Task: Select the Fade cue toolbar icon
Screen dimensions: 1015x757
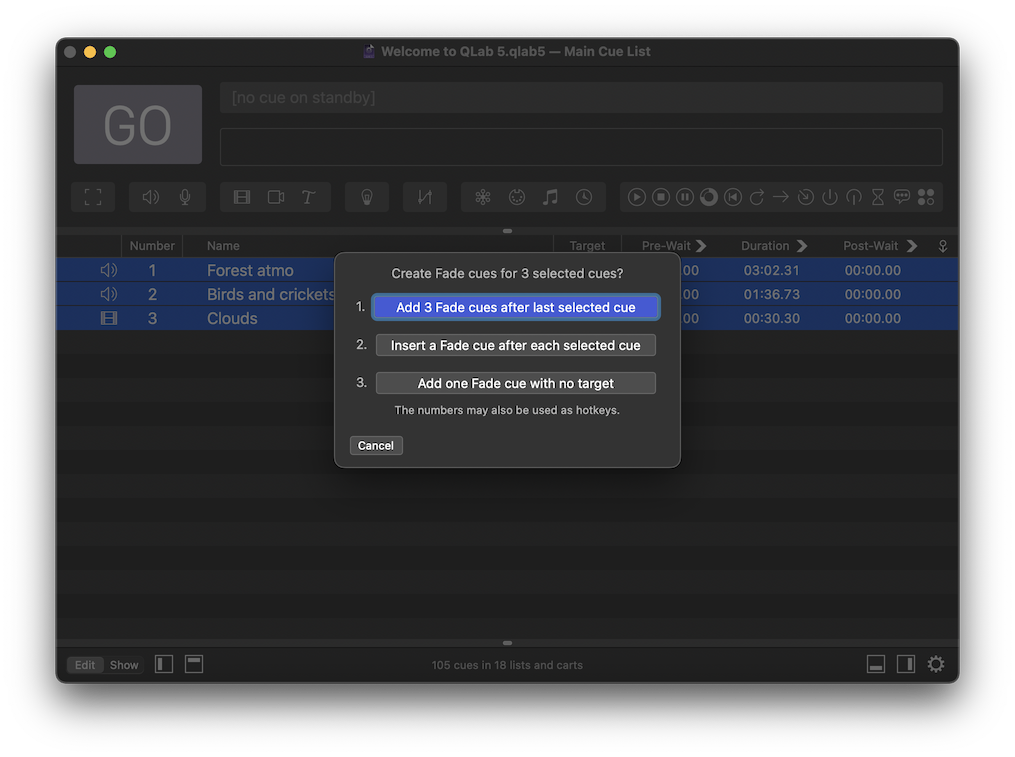Action: 424,197
